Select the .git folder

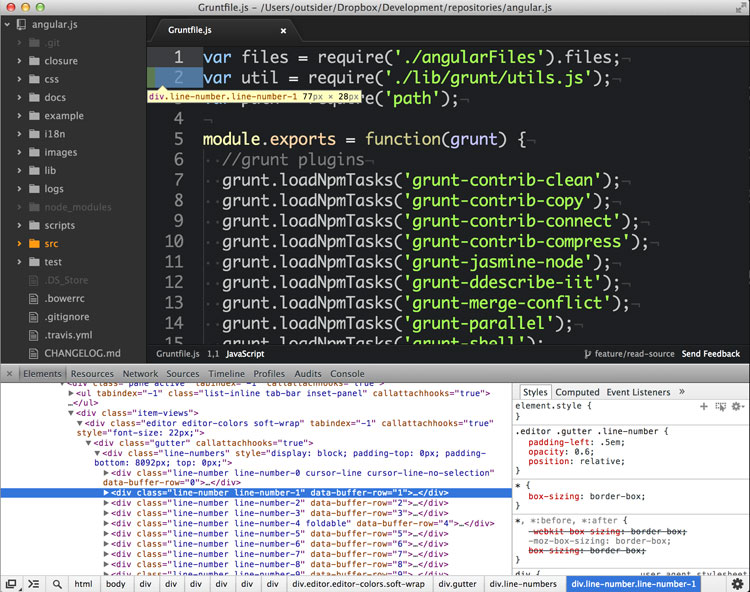52,43
